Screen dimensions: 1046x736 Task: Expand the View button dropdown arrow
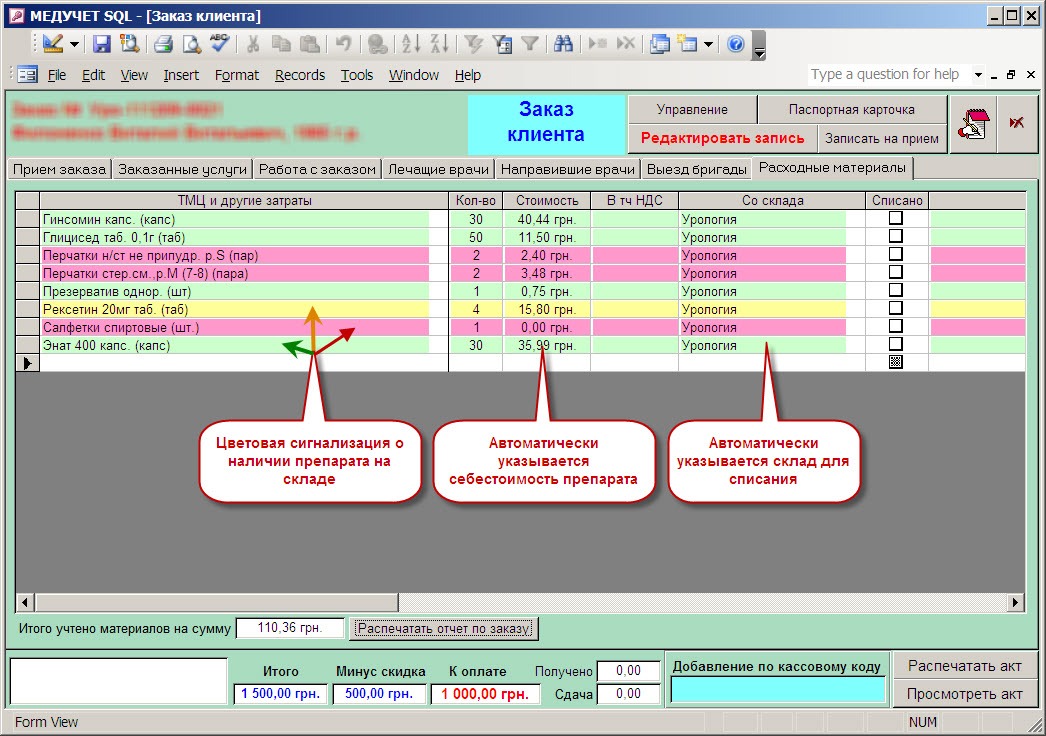74,45
